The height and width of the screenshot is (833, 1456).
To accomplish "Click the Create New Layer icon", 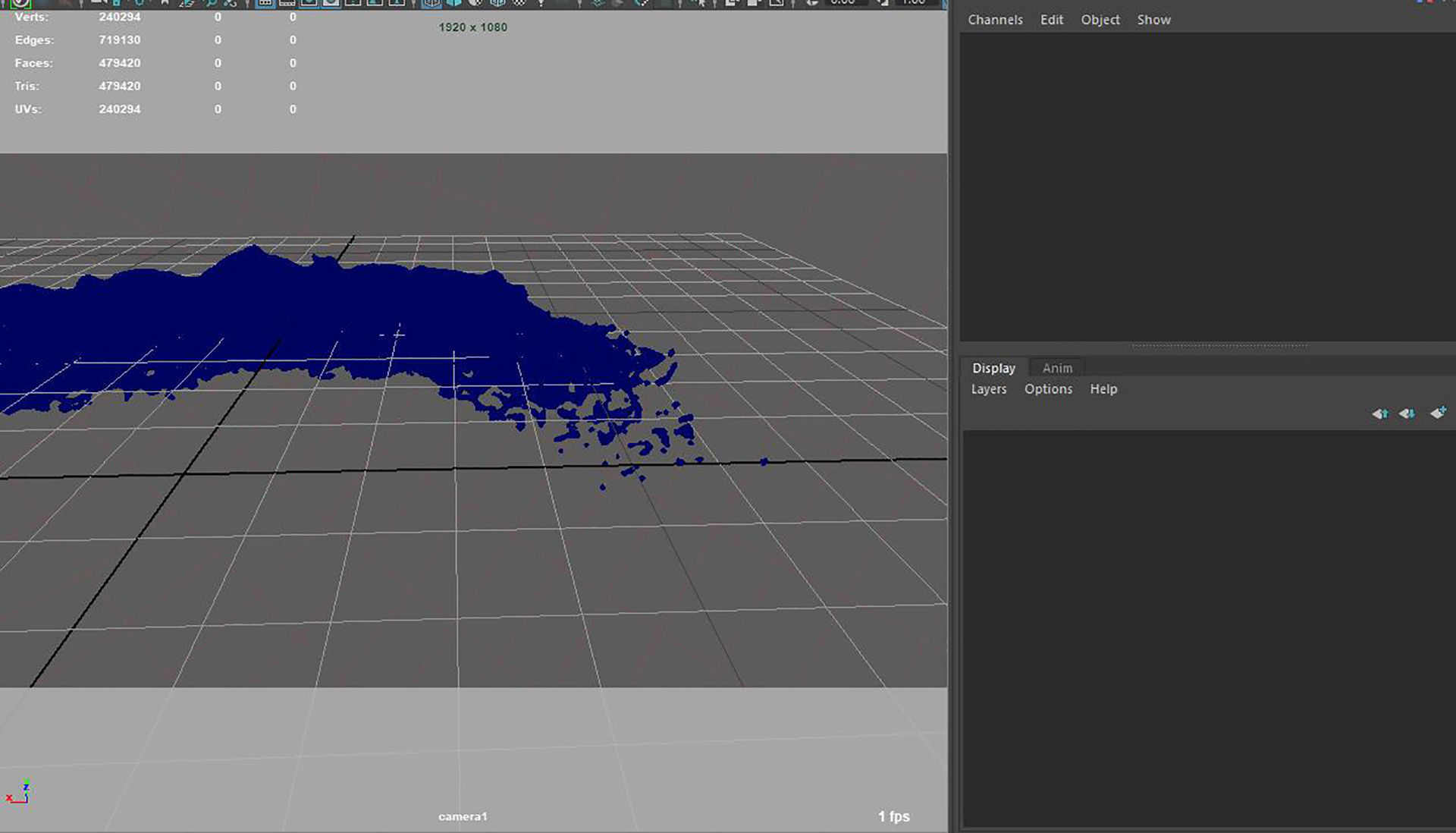I will tap(1438, 413).
